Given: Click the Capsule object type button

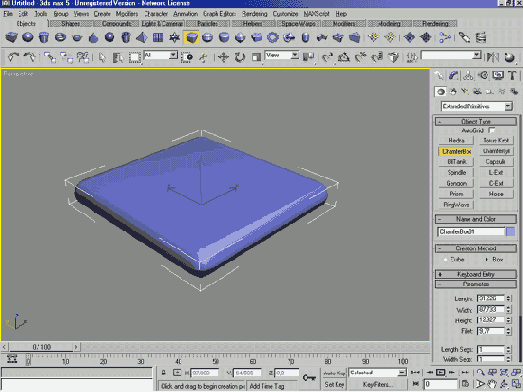Looking at the screenshot, I should pyautogui.click(x=496, y=162).
